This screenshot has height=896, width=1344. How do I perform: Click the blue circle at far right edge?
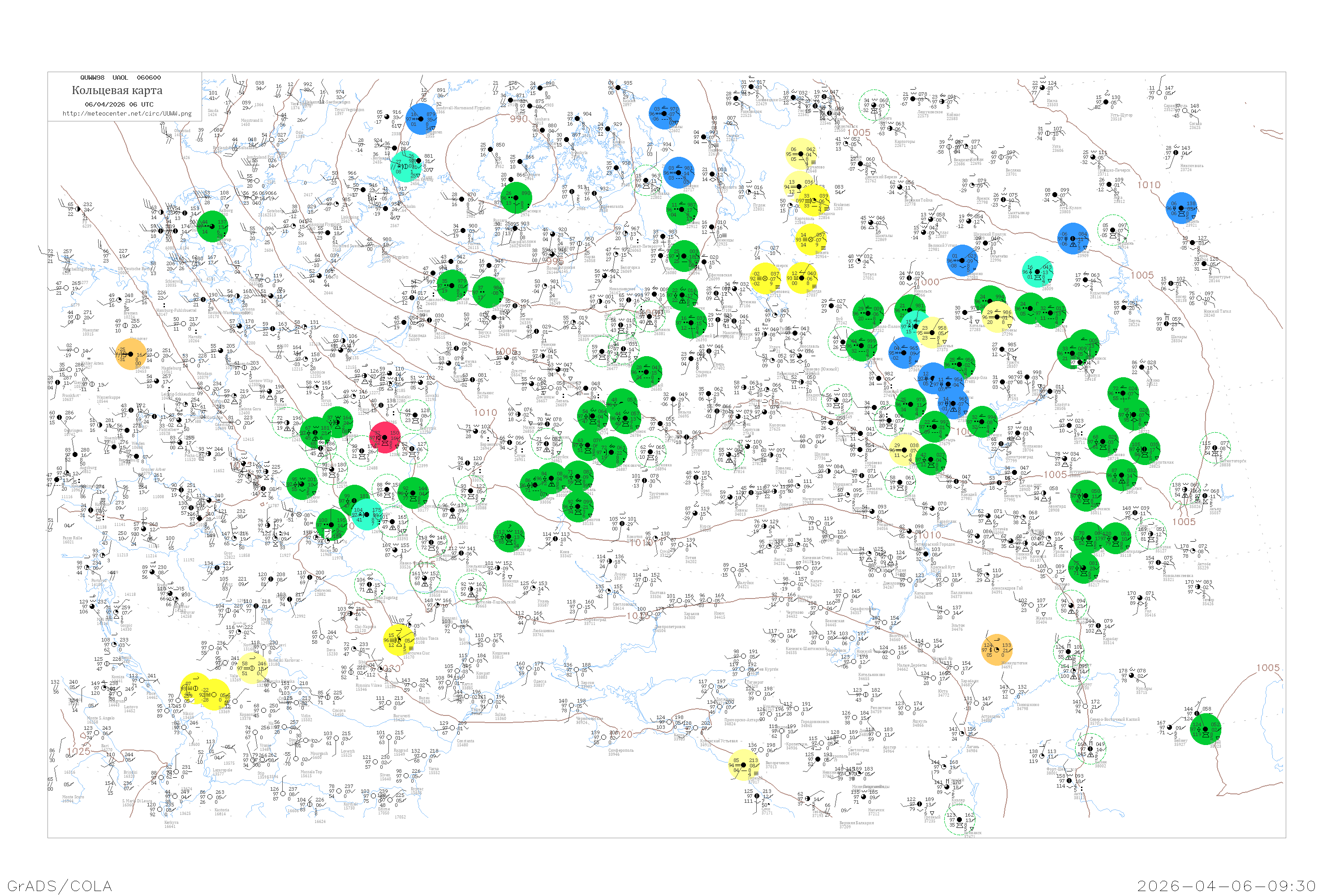[x=1181, y=208]
